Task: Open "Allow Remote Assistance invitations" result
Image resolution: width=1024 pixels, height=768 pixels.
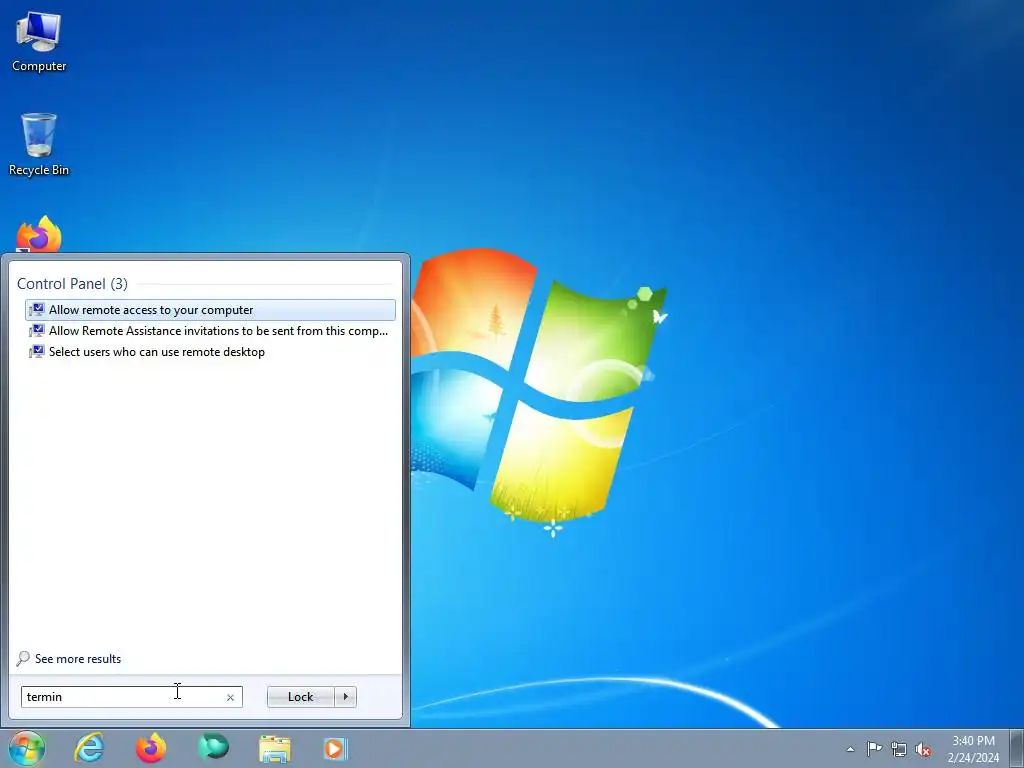Action: (210, 330)
